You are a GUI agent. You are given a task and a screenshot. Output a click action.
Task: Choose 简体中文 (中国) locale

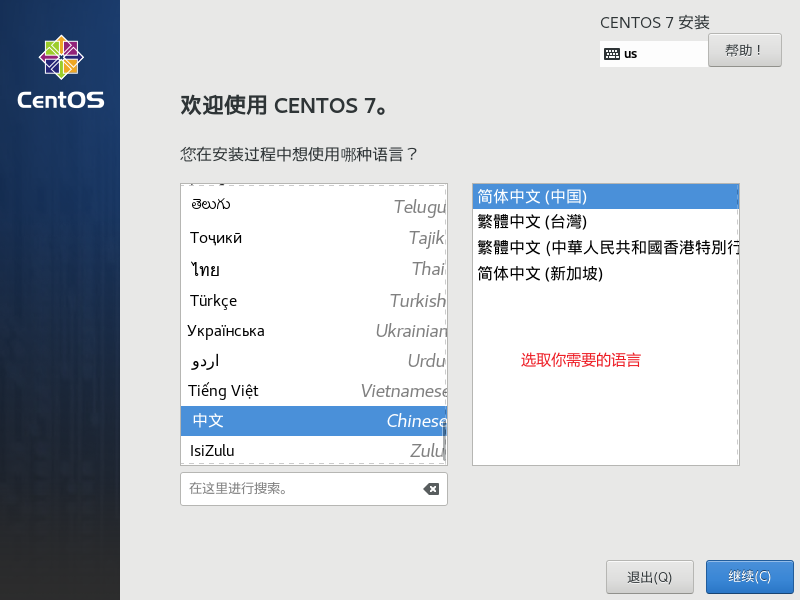606,196
